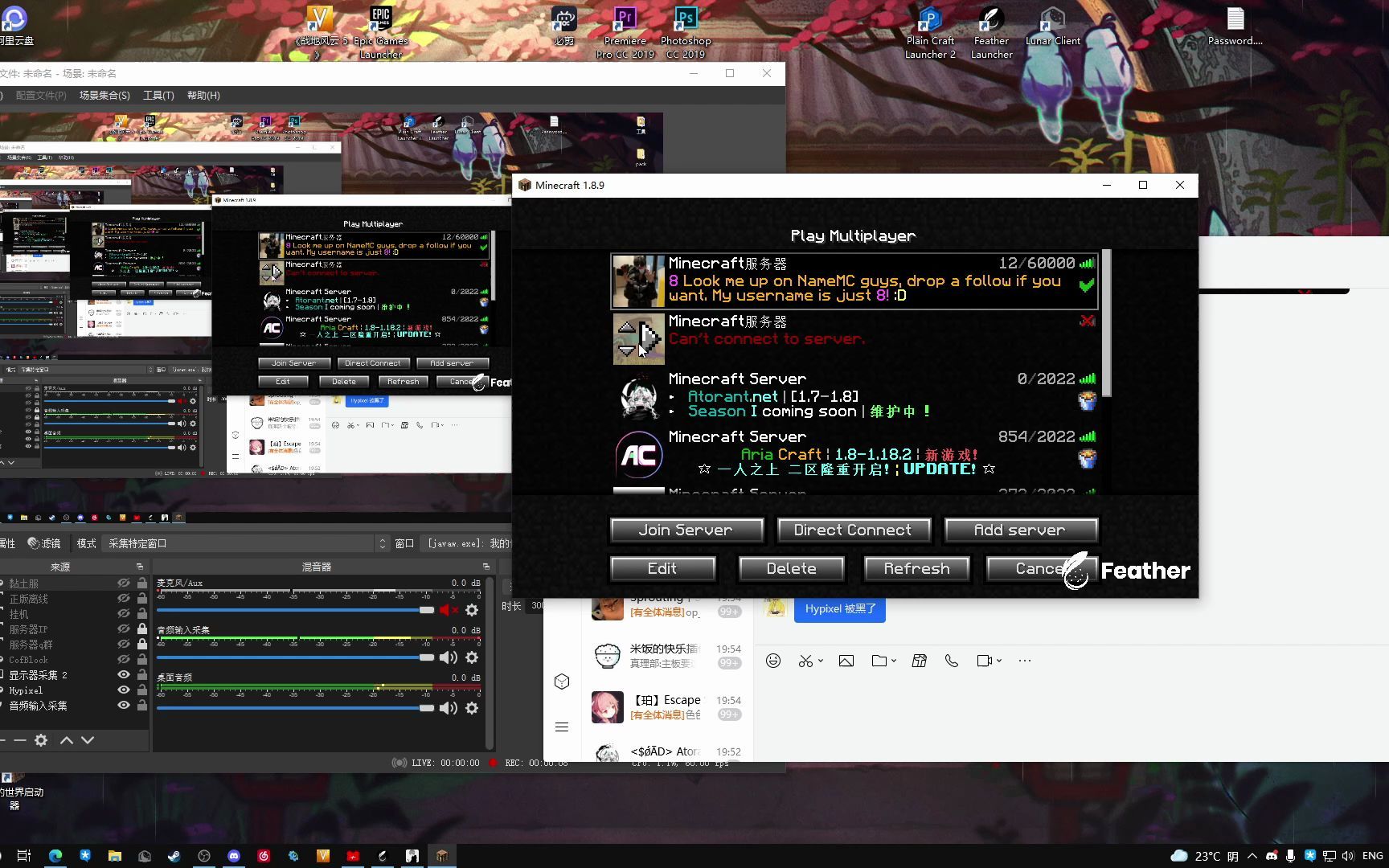Screen dimensions: 1389x868
Task: Click the Minecraft server list scrollbar
Action: click(x=1106, y=323)
